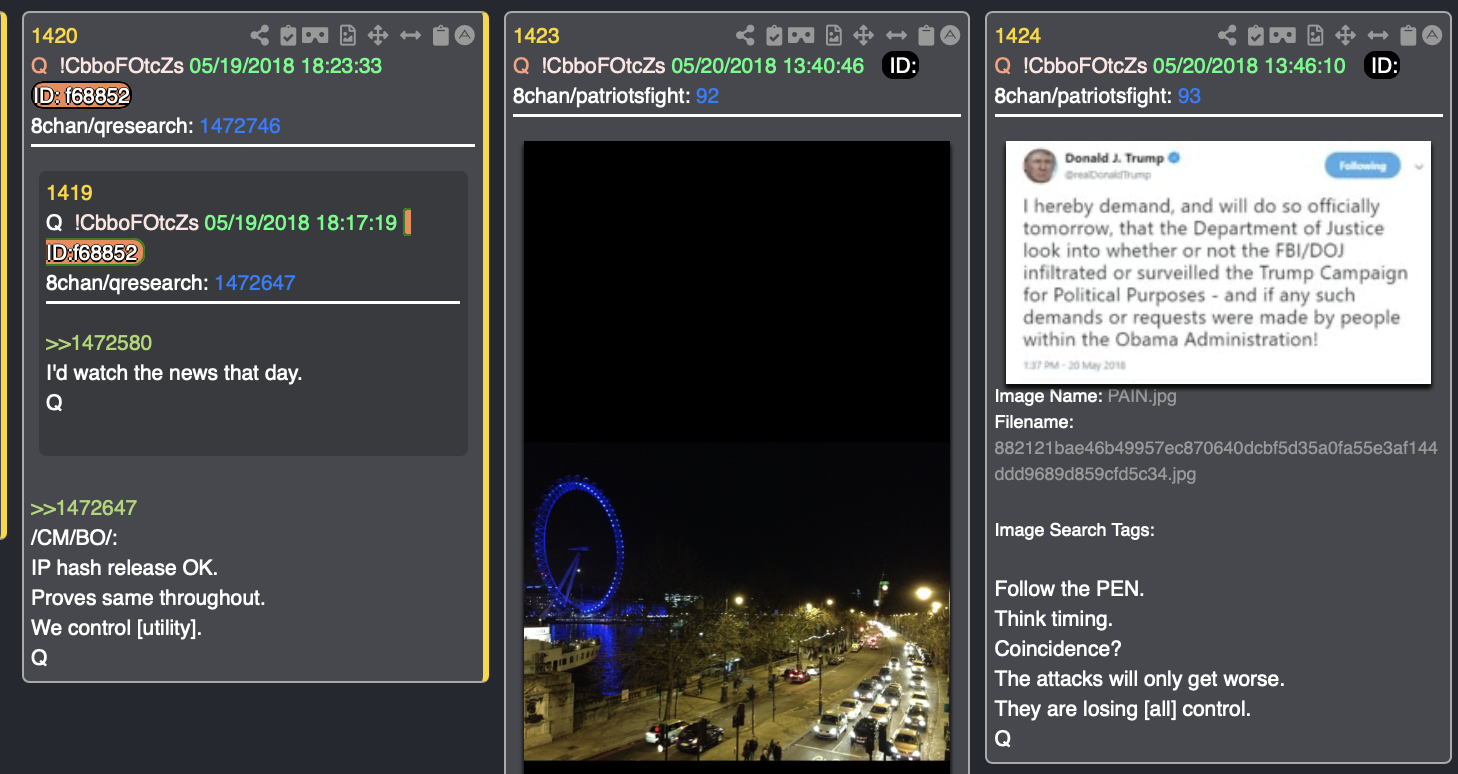The image size is (1458, 774).
Task: Open the London Eye night photo
Action: 737,451
